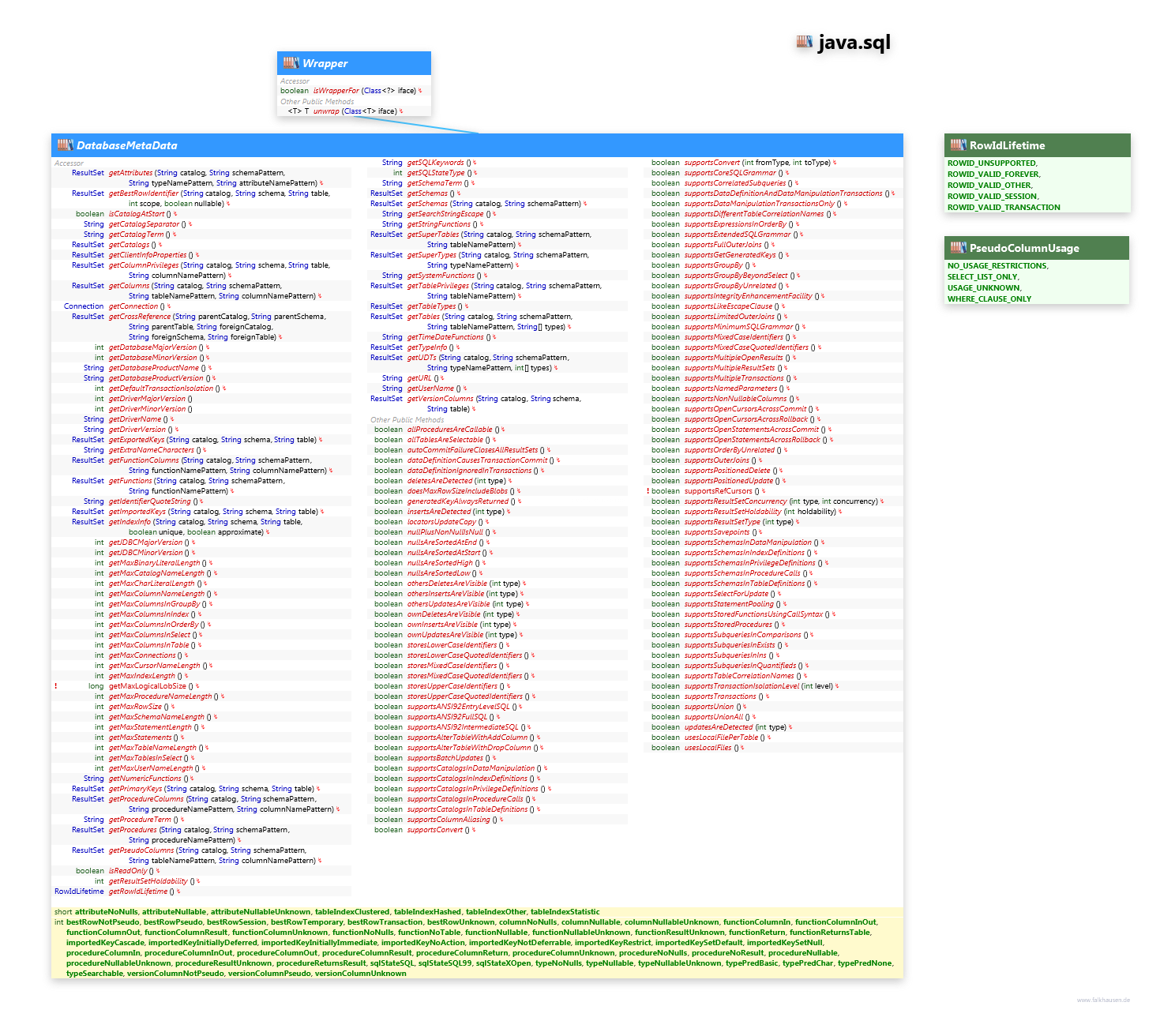Viewport: 1175px width, 1036px height.
Task: Click the isCatalogAtStart method
Action: pos(137,214)
